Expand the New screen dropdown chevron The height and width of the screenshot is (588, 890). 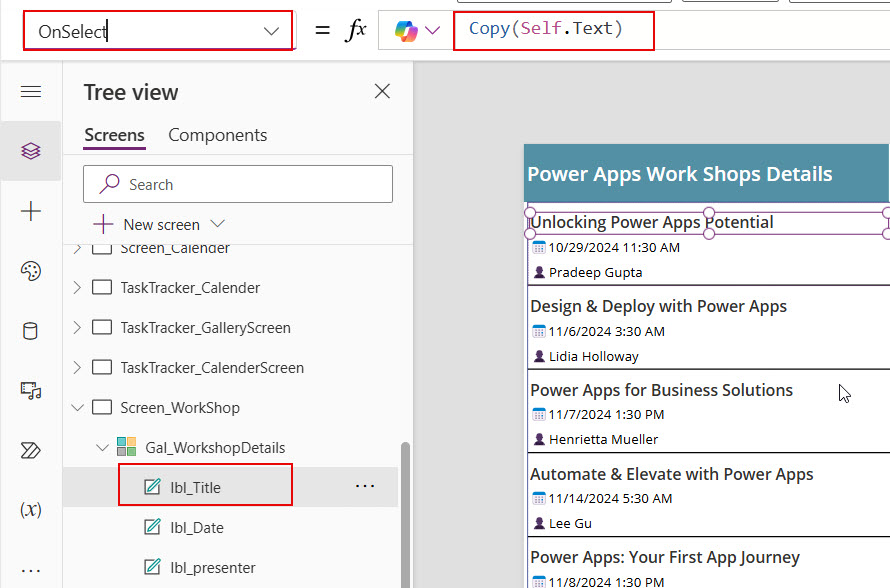217,224
